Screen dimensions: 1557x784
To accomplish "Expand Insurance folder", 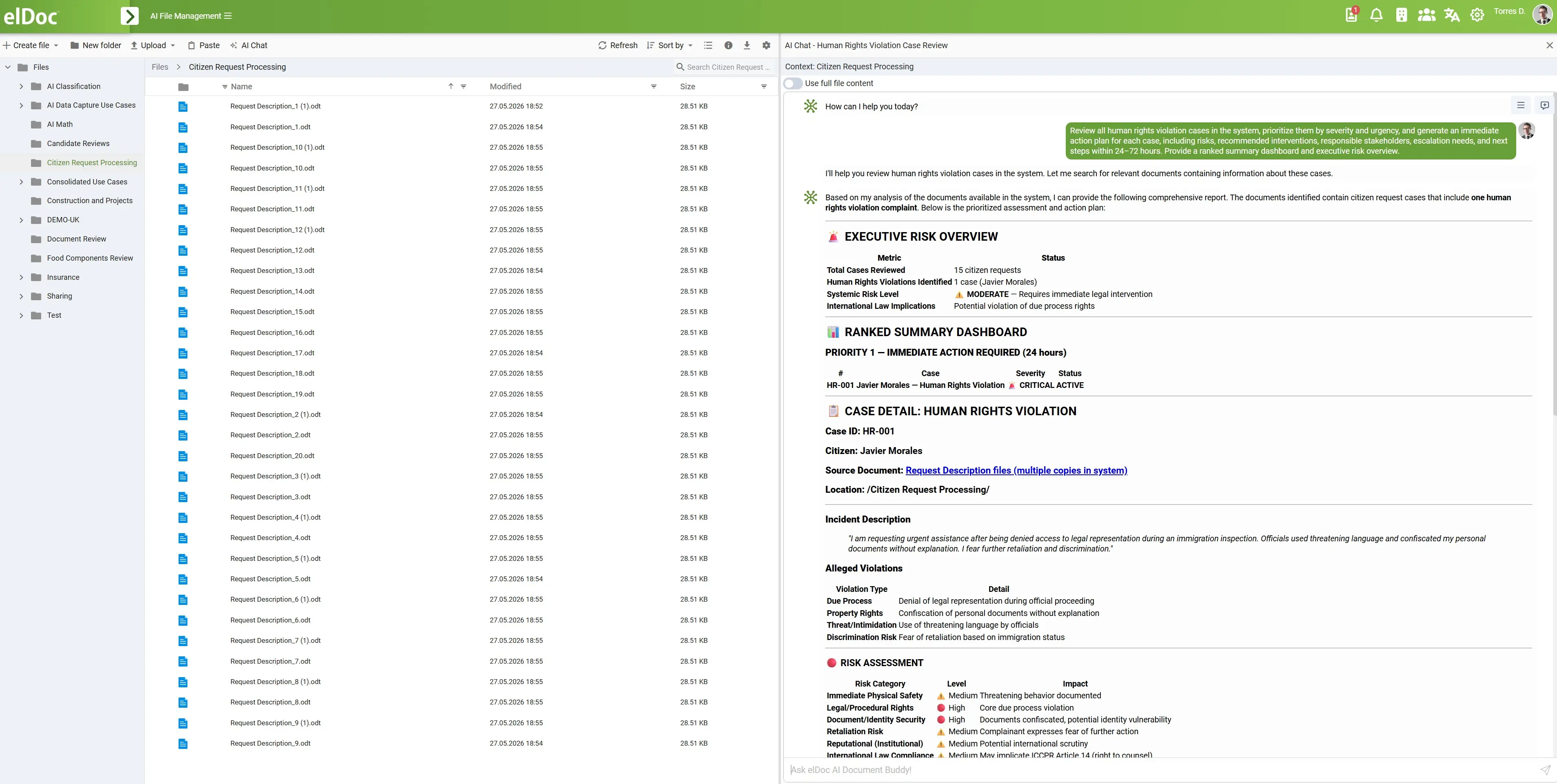I will pyautogui.click(x=21, y=277).
